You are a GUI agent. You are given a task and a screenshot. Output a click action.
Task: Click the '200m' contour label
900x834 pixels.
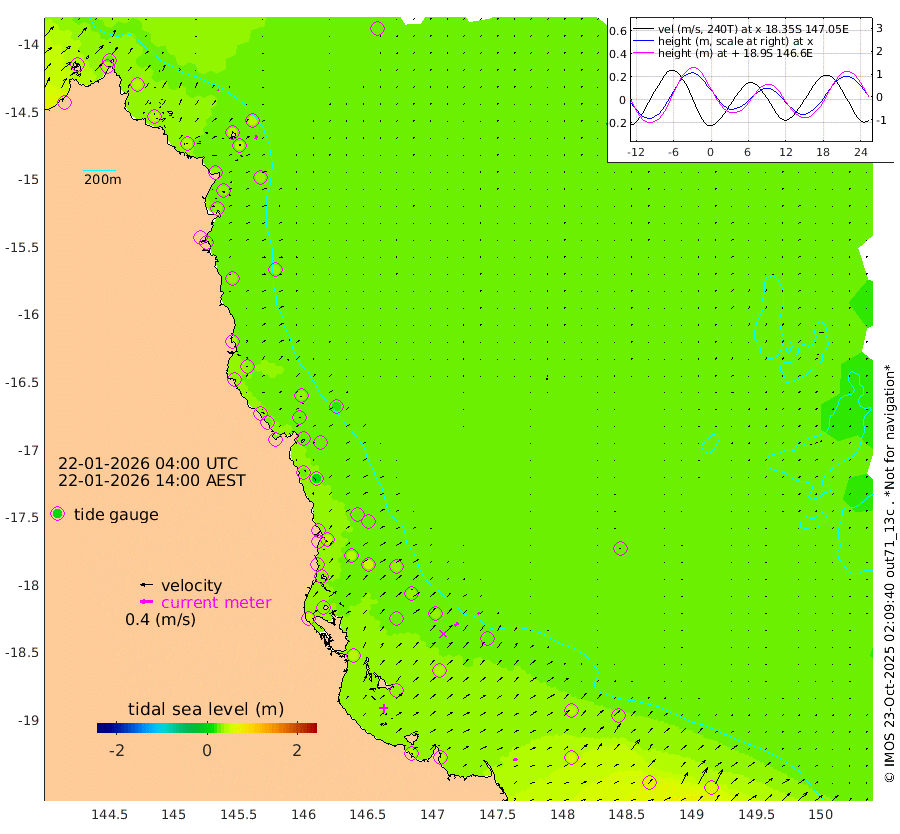click(x=103, y=179)
